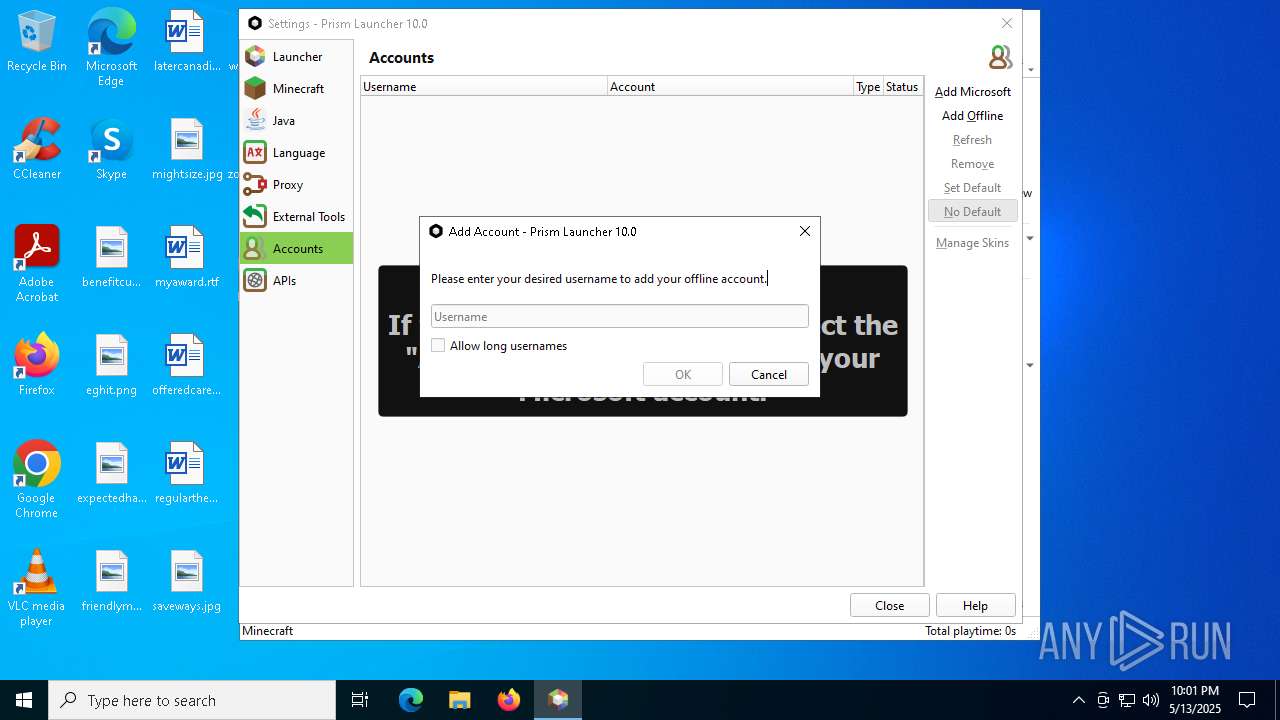Select the myaward.rtf desktop file

(187, 258)
